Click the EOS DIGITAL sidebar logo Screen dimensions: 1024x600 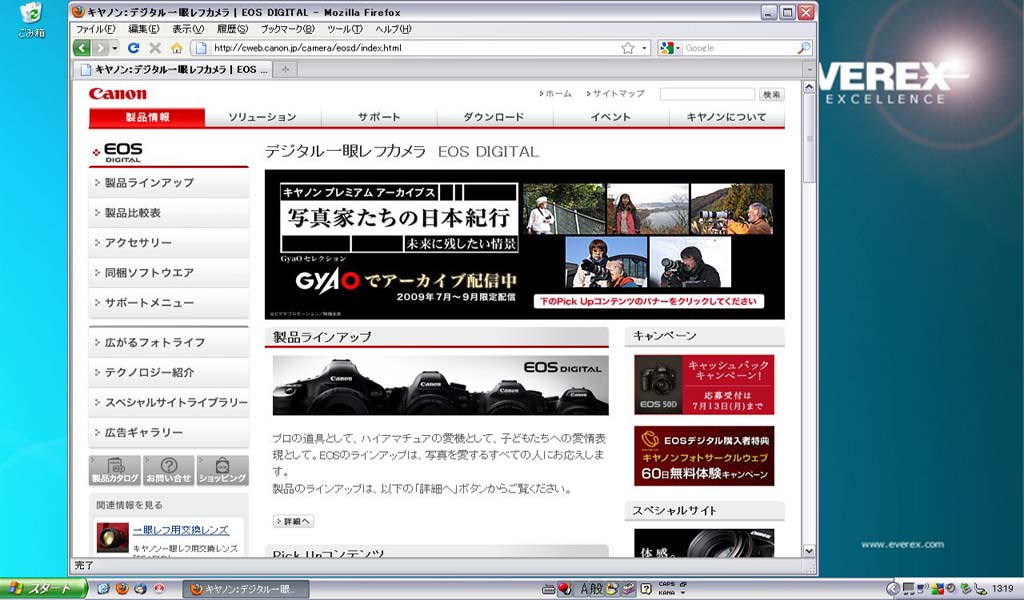click(118, 152)
